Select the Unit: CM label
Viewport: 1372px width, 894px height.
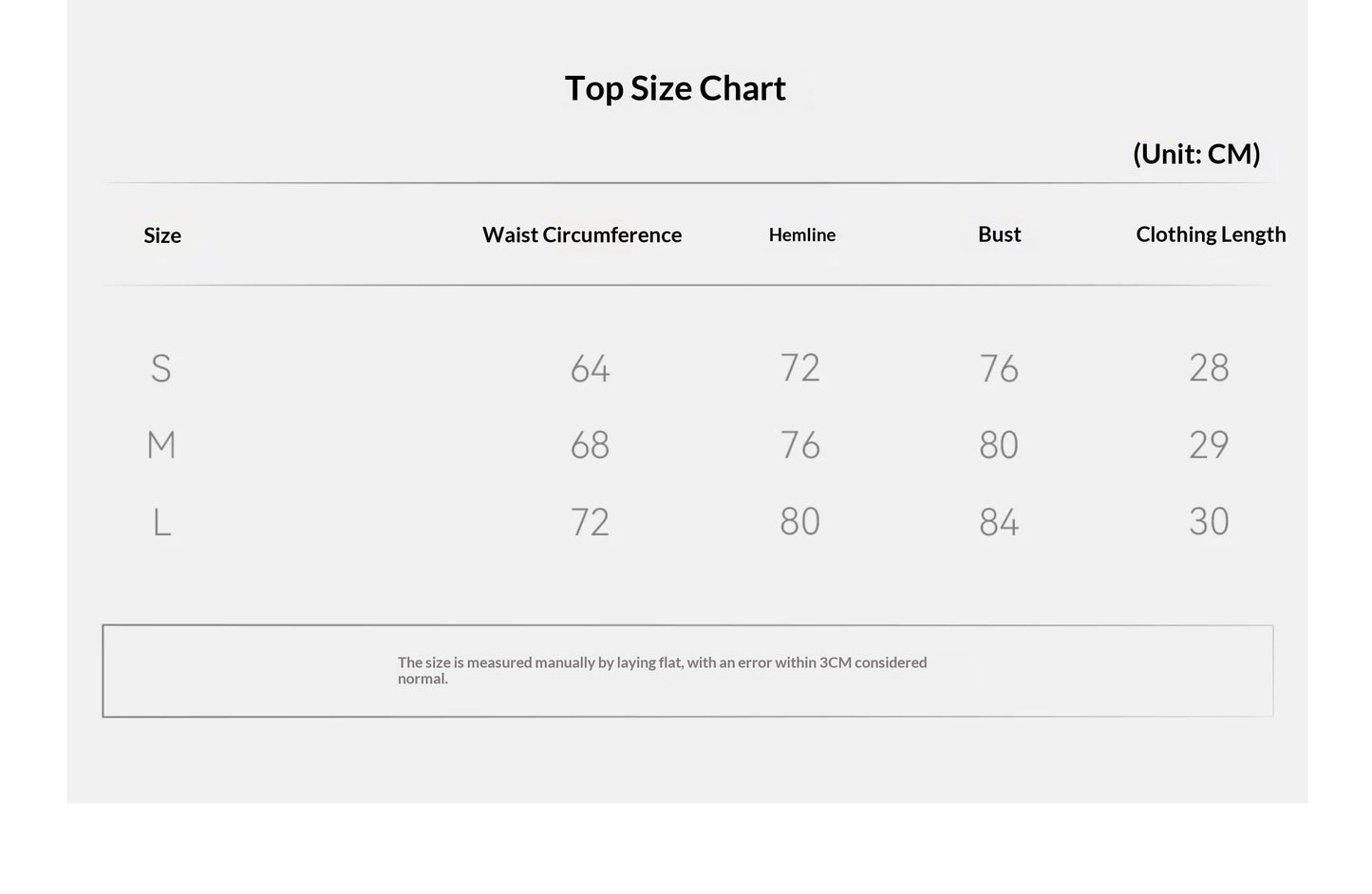pos(1196,154)
